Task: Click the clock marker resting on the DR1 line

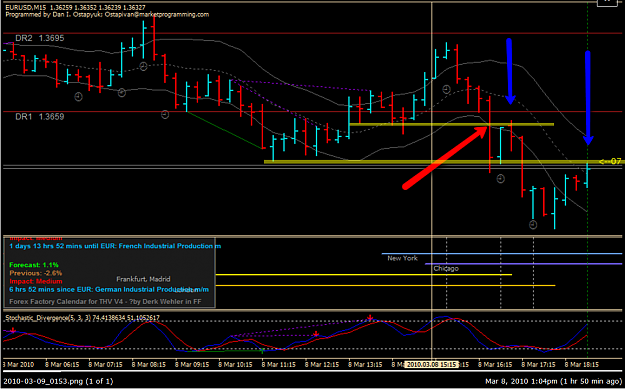Action: point(165,115)
